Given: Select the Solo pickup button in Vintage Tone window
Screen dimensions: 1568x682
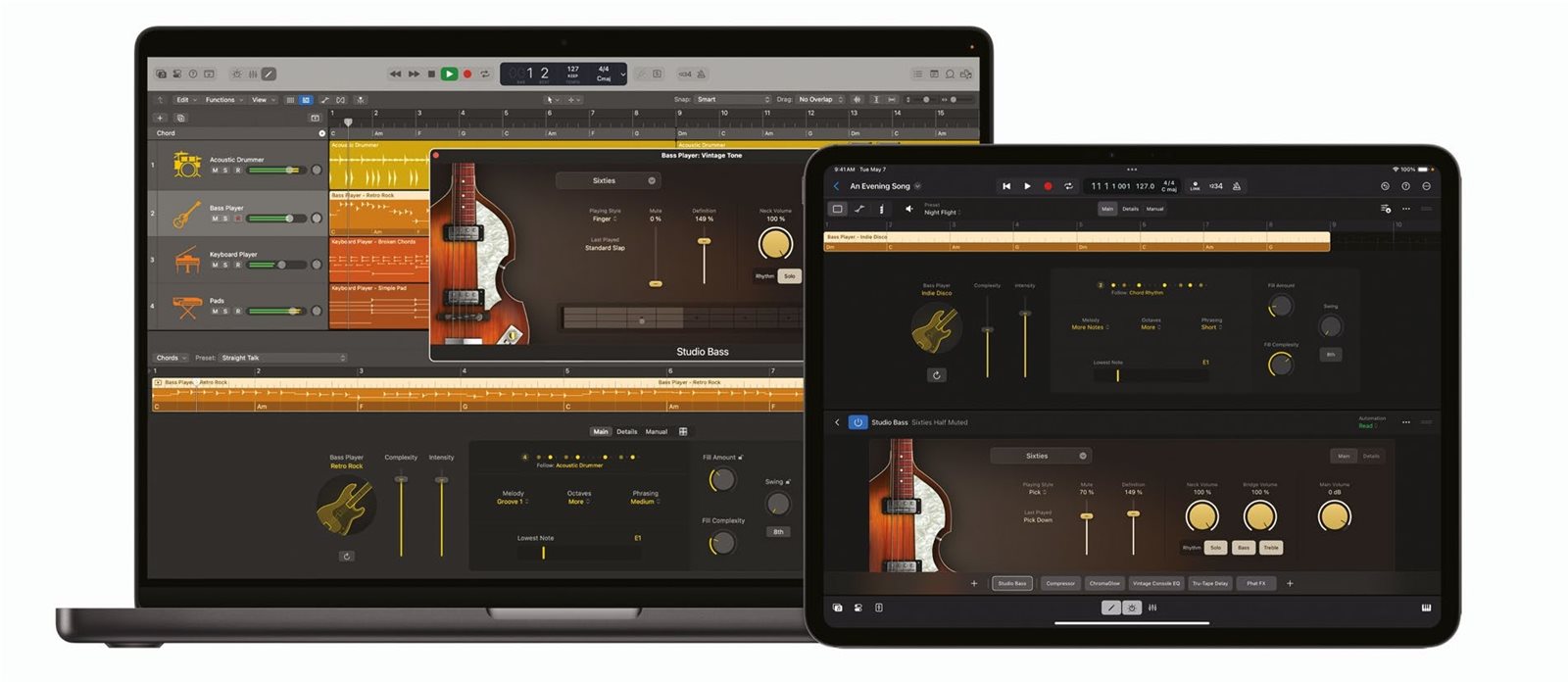Looking at the screenshot, I should [x=790, y=276].
